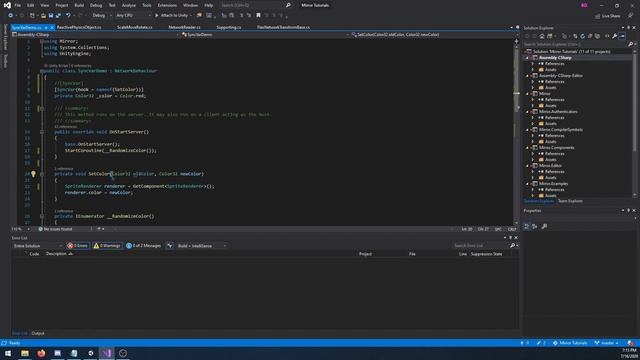
Task: Toggle Preview Selected Items in Solution Explorer toolbar
Action: click(x=622, y=36)
